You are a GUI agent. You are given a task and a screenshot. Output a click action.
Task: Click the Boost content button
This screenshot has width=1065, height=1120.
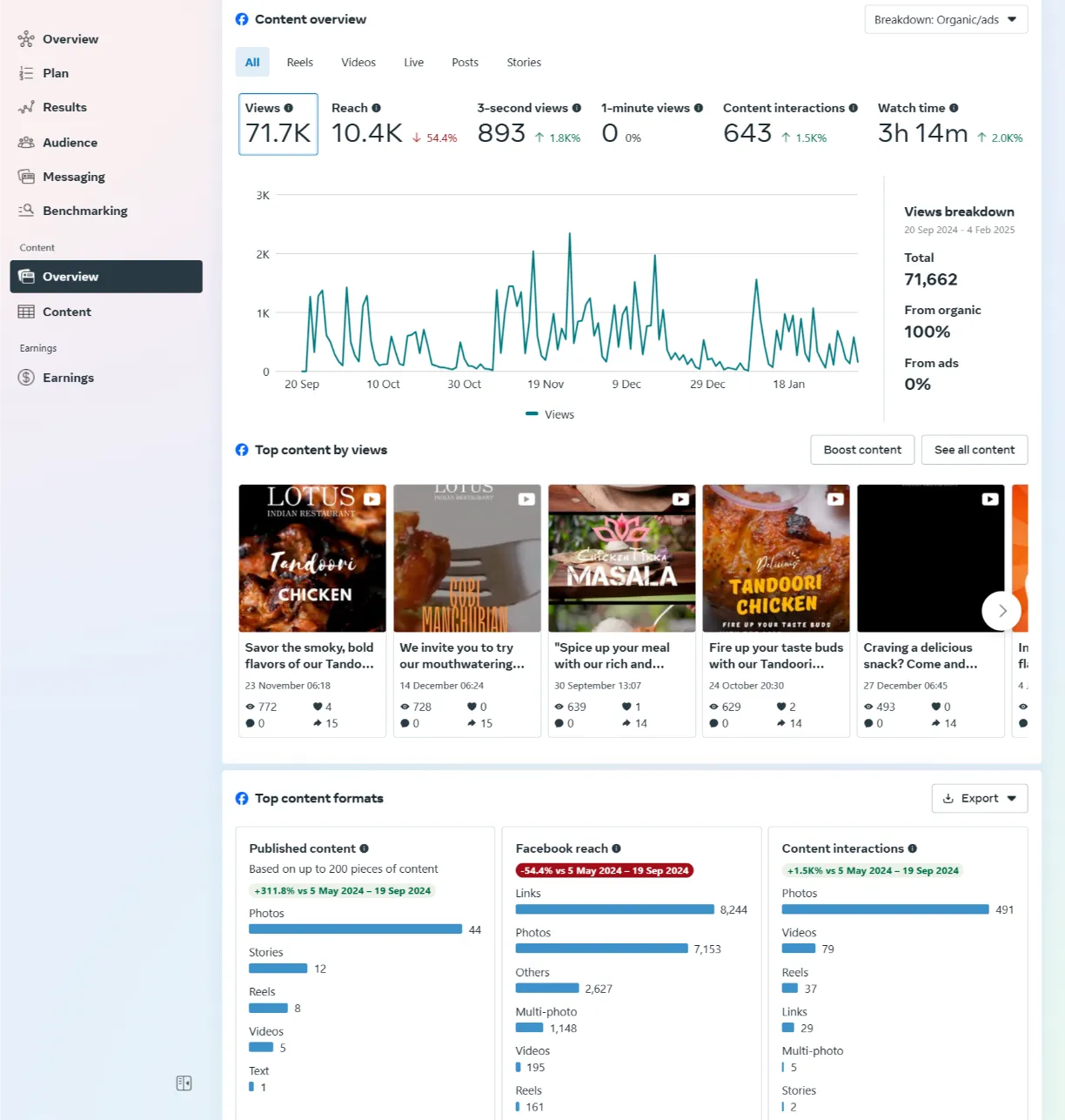tap(862, 450)
